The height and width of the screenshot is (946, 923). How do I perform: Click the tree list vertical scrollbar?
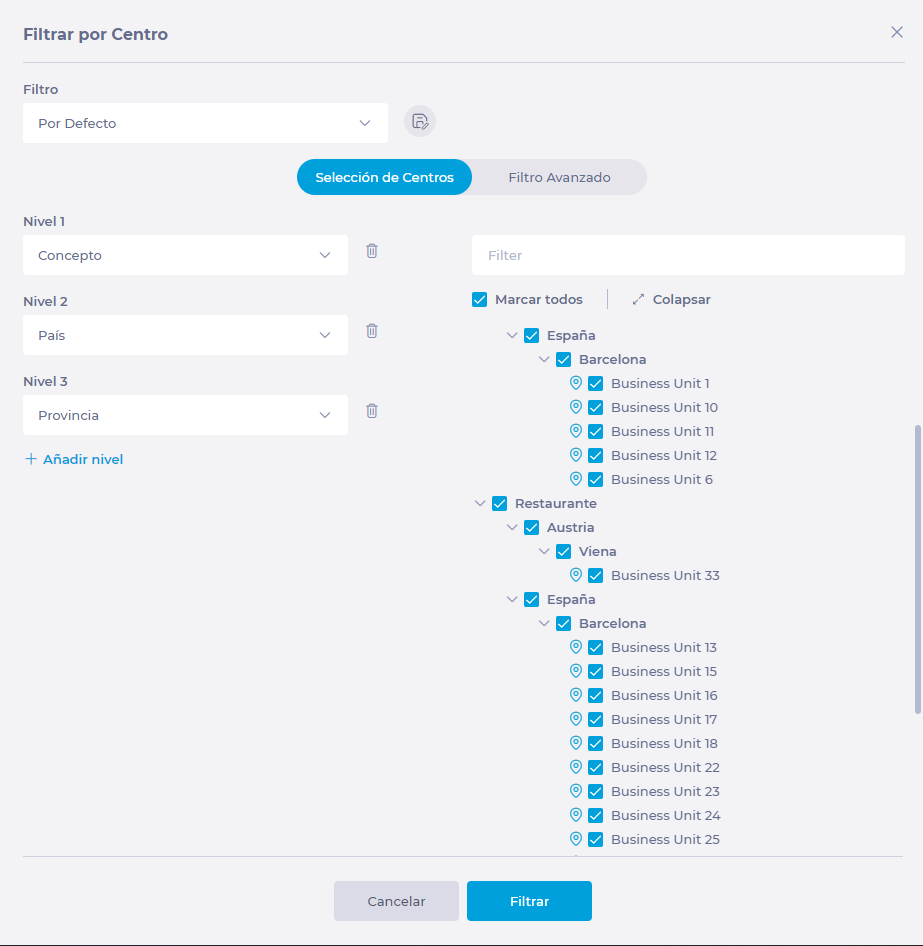click(918, 568)
